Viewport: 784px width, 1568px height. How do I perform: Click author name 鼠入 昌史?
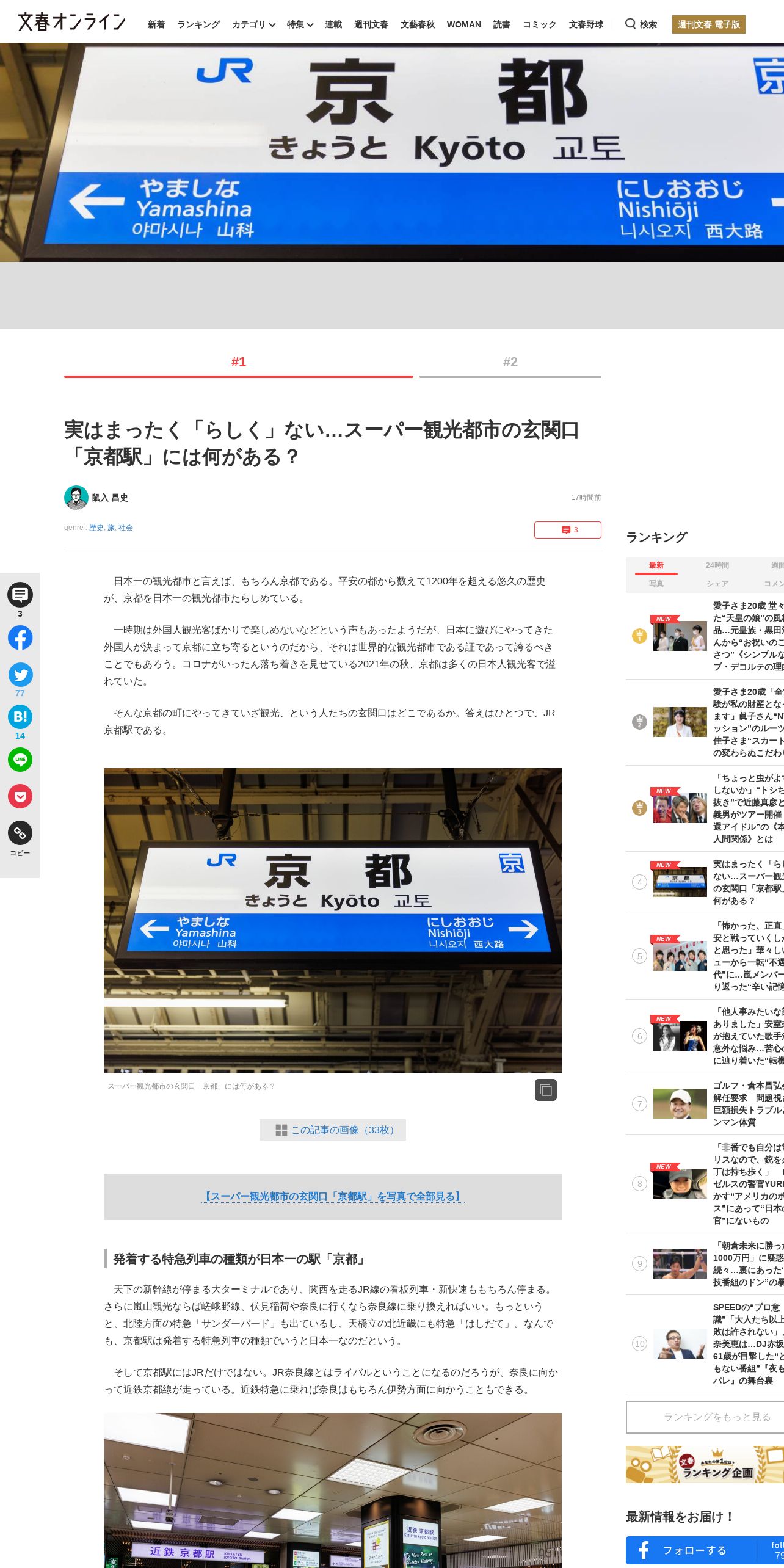pos(110,498)
